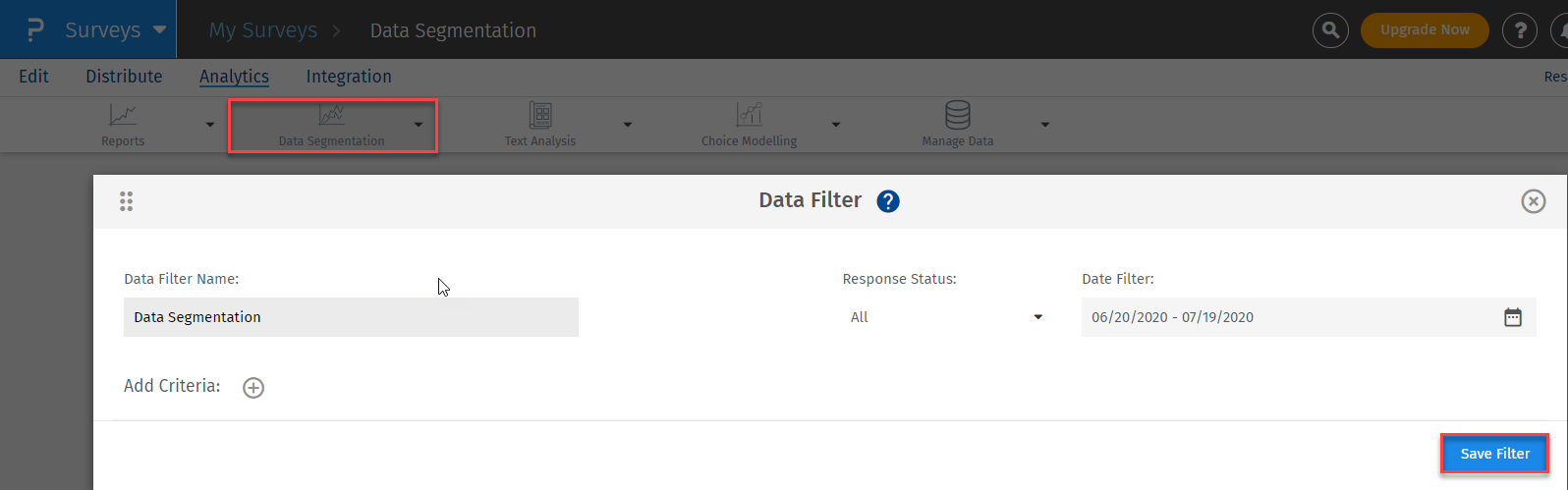1568x490 pixels.
Task: Click the search magnifier icon
Action: coord(1330,30)
